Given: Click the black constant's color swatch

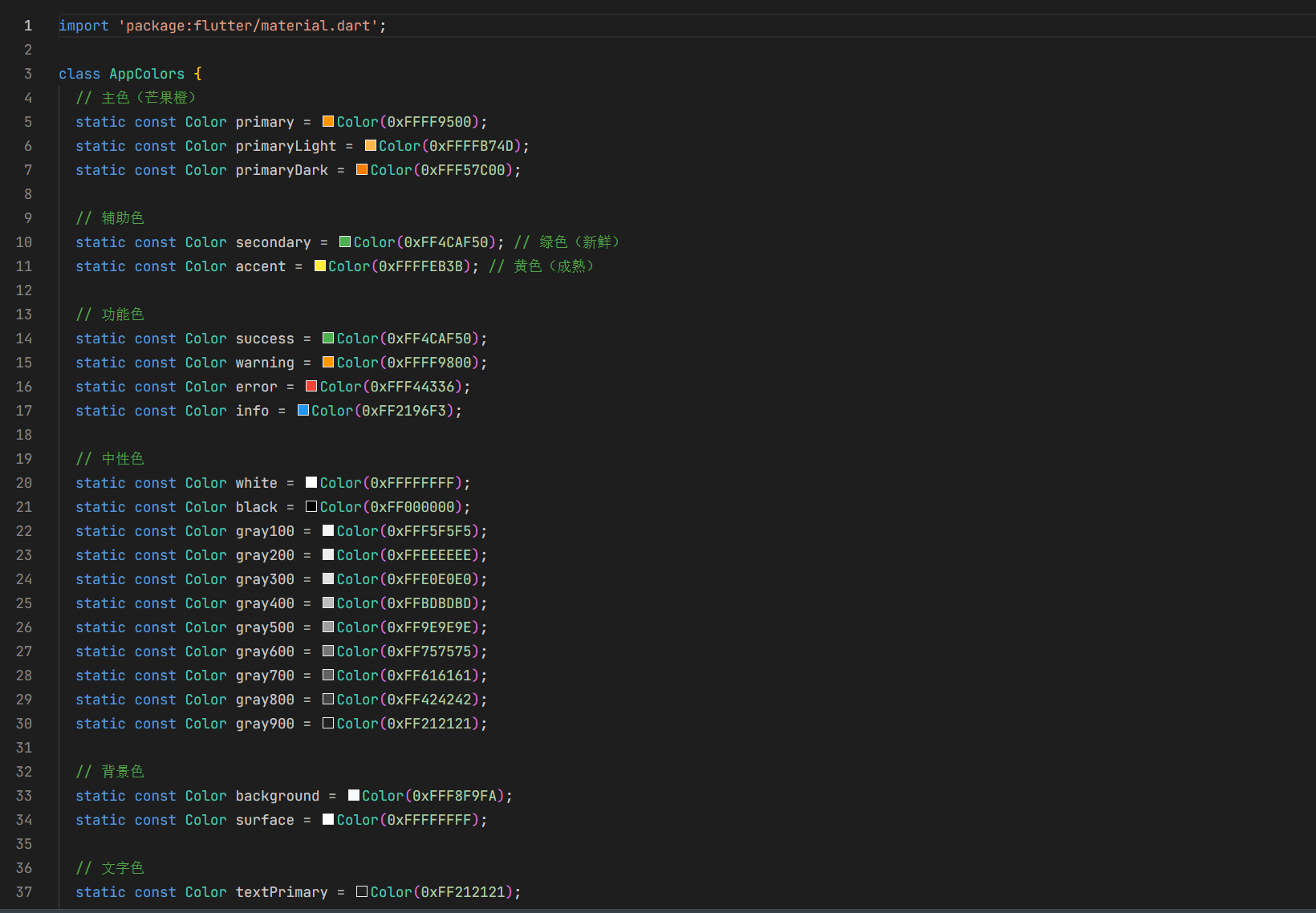Looking at the screenshot, I should coord(311,506).
